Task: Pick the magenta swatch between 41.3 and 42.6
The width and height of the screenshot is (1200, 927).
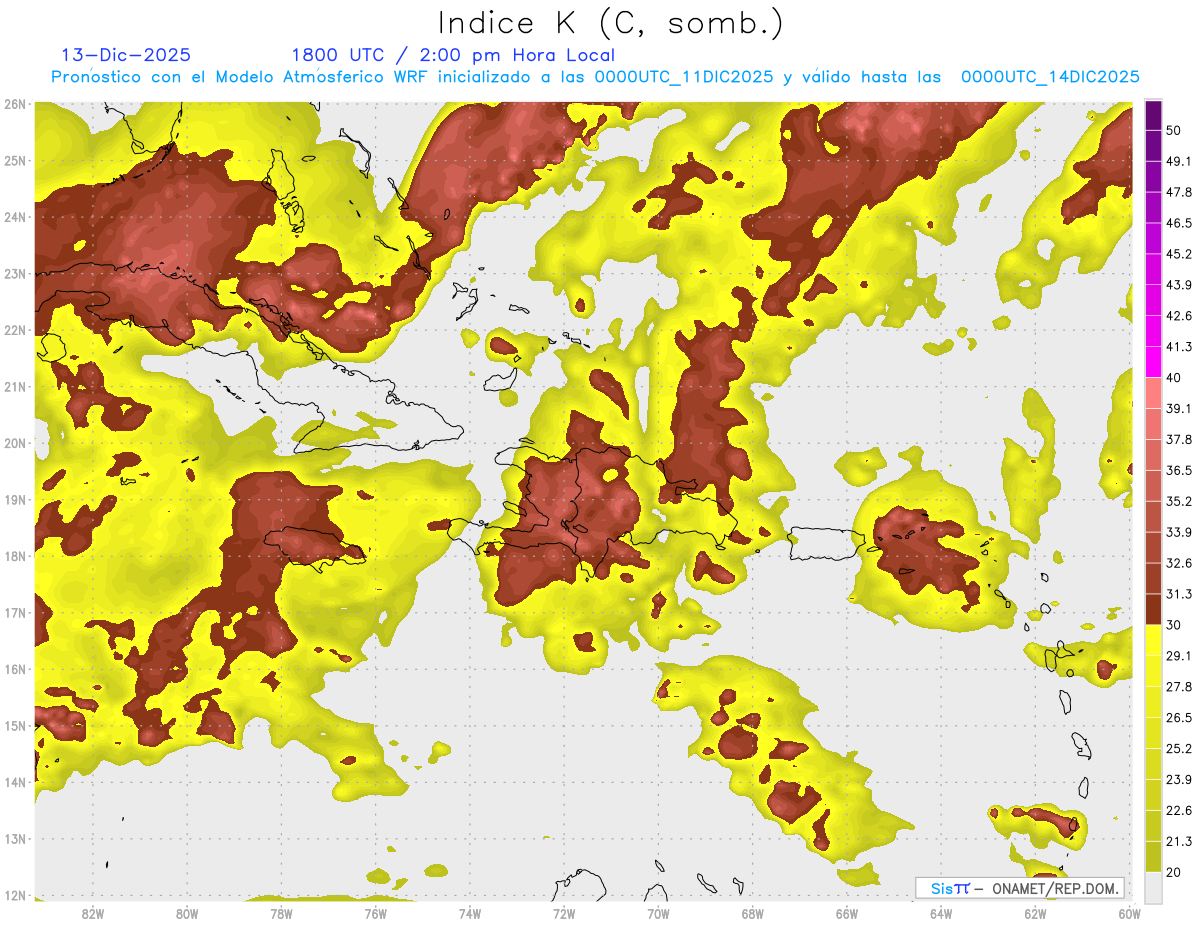Action: click(x=1153, y=331)
